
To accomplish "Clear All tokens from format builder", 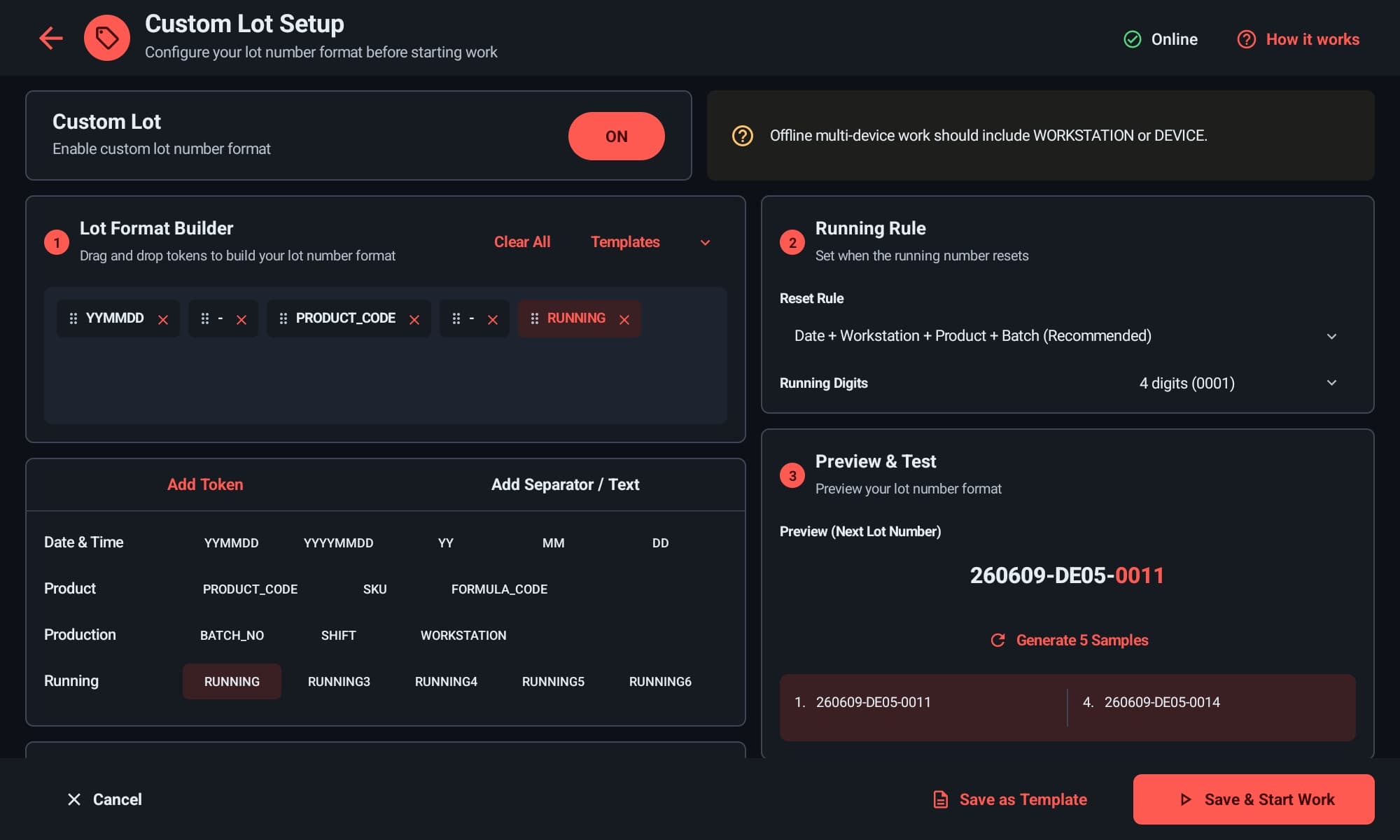I will coord(522,241).
